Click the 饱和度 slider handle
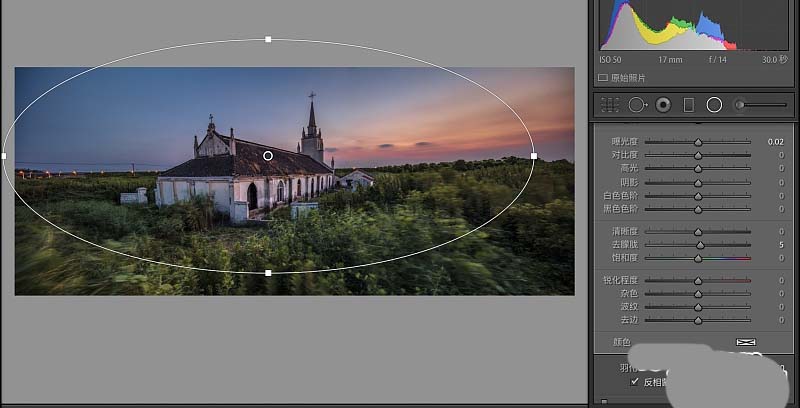Screen dimensions: 800x408 (x=698, y=259)
